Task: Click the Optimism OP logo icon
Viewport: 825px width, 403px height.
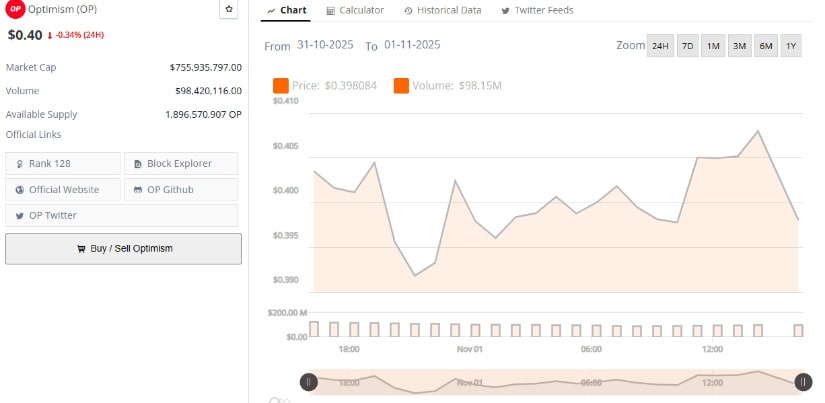Action: (15, 8)
